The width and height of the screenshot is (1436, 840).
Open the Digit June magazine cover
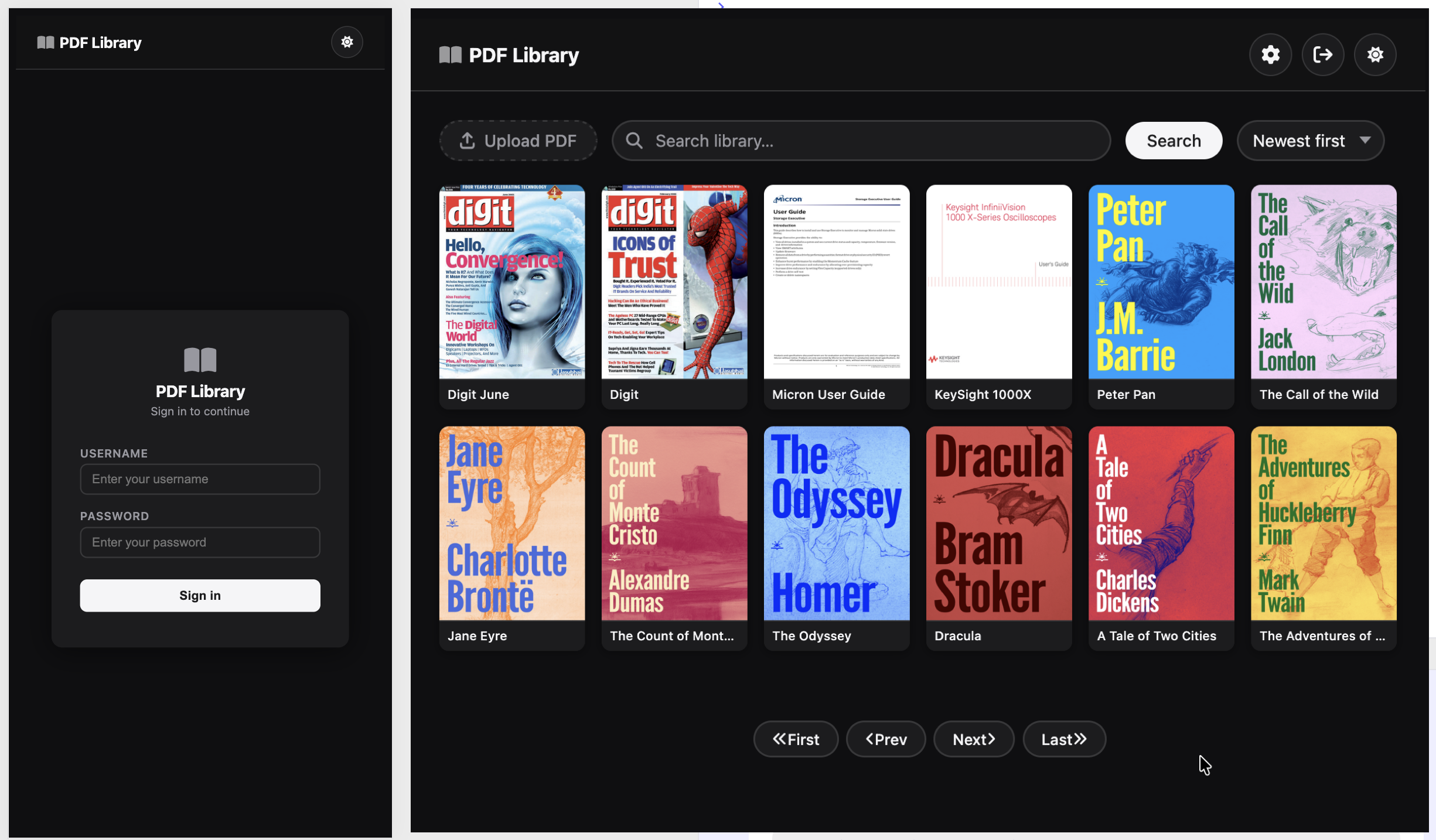coord(512,282)
